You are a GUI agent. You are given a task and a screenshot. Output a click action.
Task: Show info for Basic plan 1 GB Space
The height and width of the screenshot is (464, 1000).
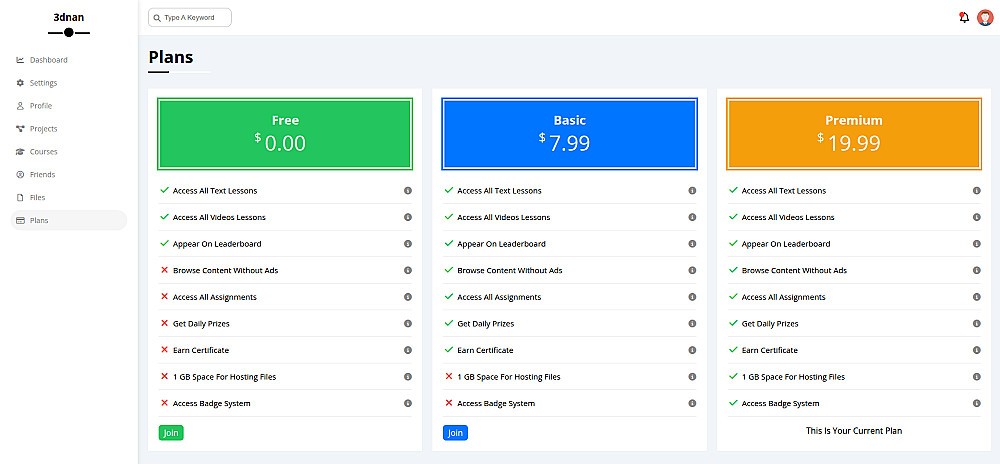(692, 377)
